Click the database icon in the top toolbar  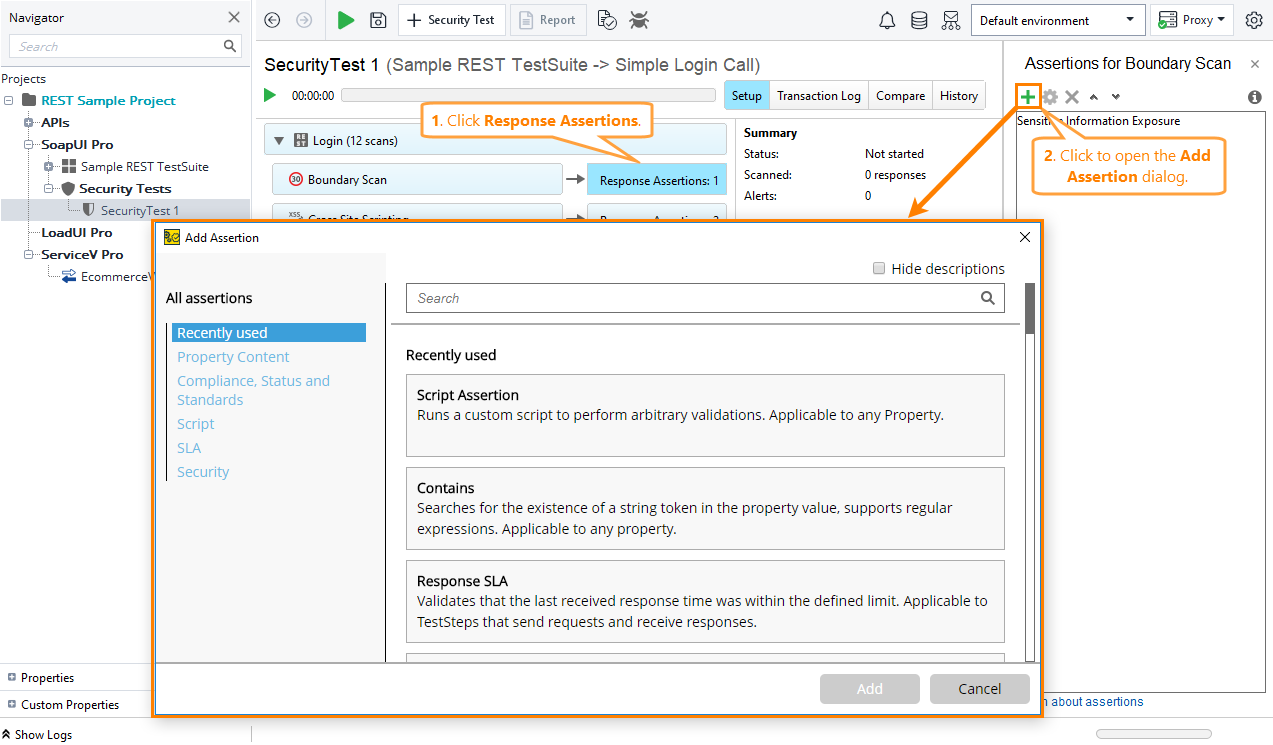[x=919, y=20]
